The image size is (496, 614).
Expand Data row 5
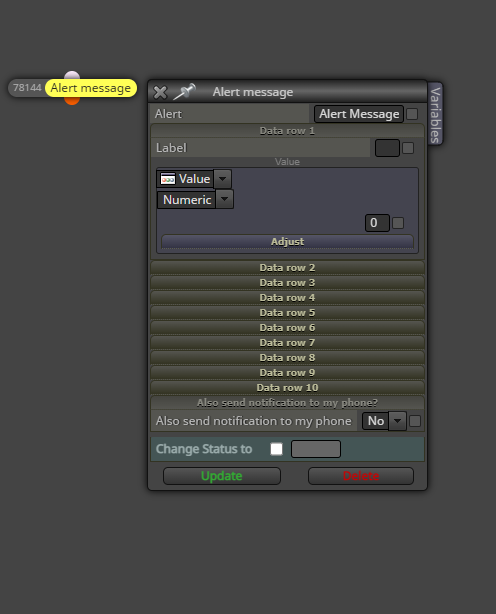pyautogui.click(x=287, y=312)
